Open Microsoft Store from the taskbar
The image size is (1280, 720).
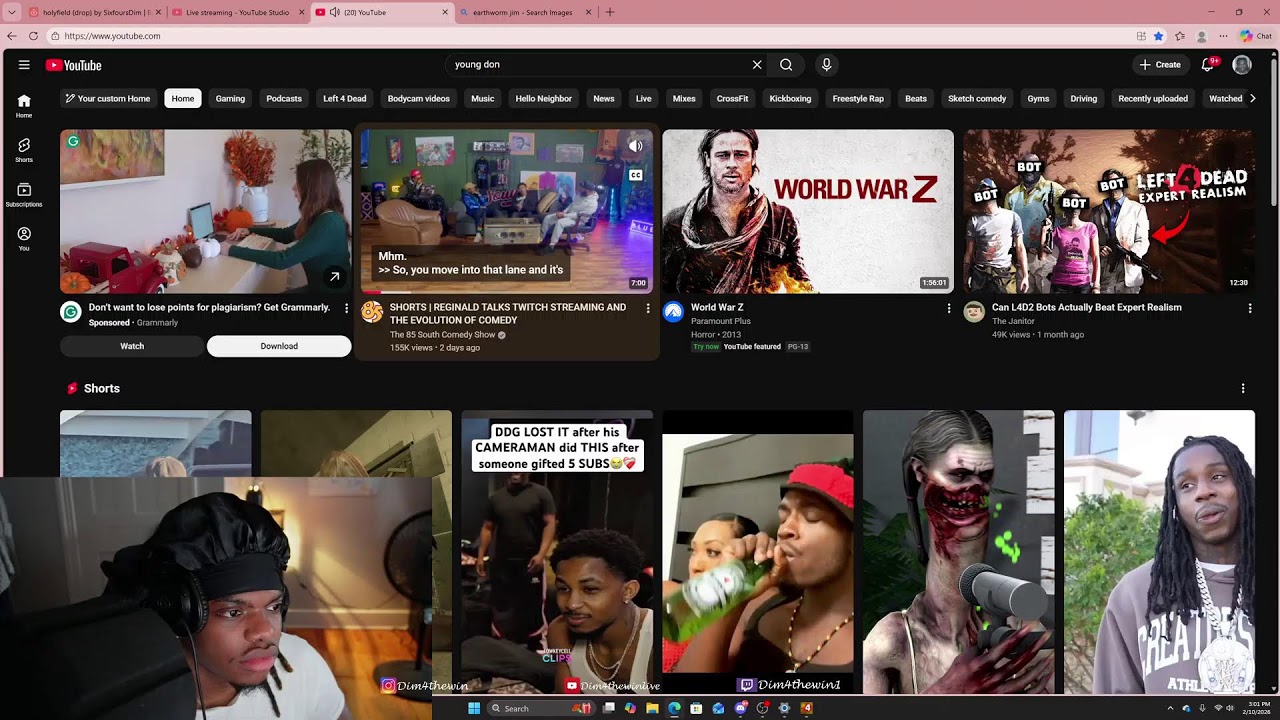point(696,708)
